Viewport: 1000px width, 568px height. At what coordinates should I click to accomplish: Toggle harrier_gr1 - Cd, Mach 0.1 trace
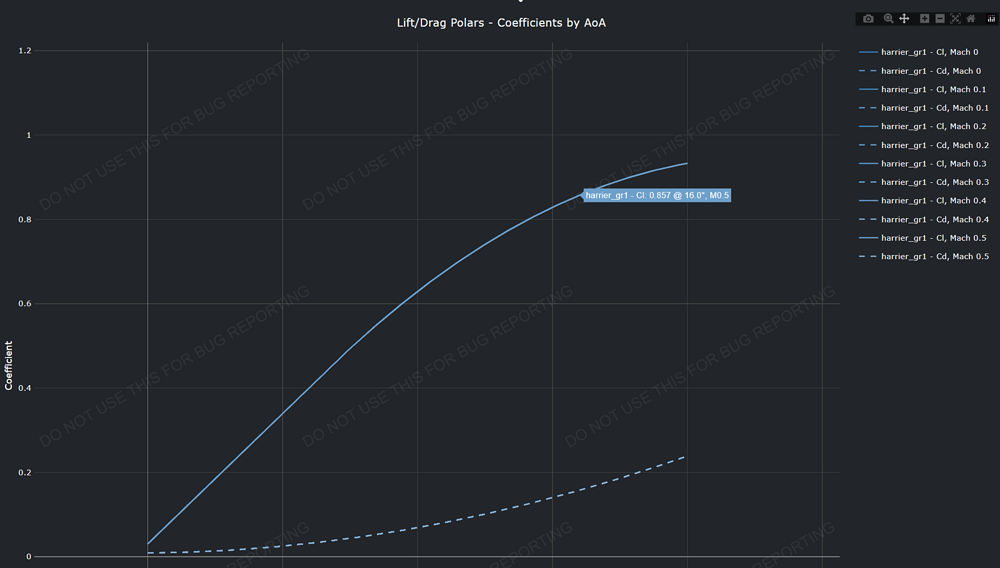[923, 108]
